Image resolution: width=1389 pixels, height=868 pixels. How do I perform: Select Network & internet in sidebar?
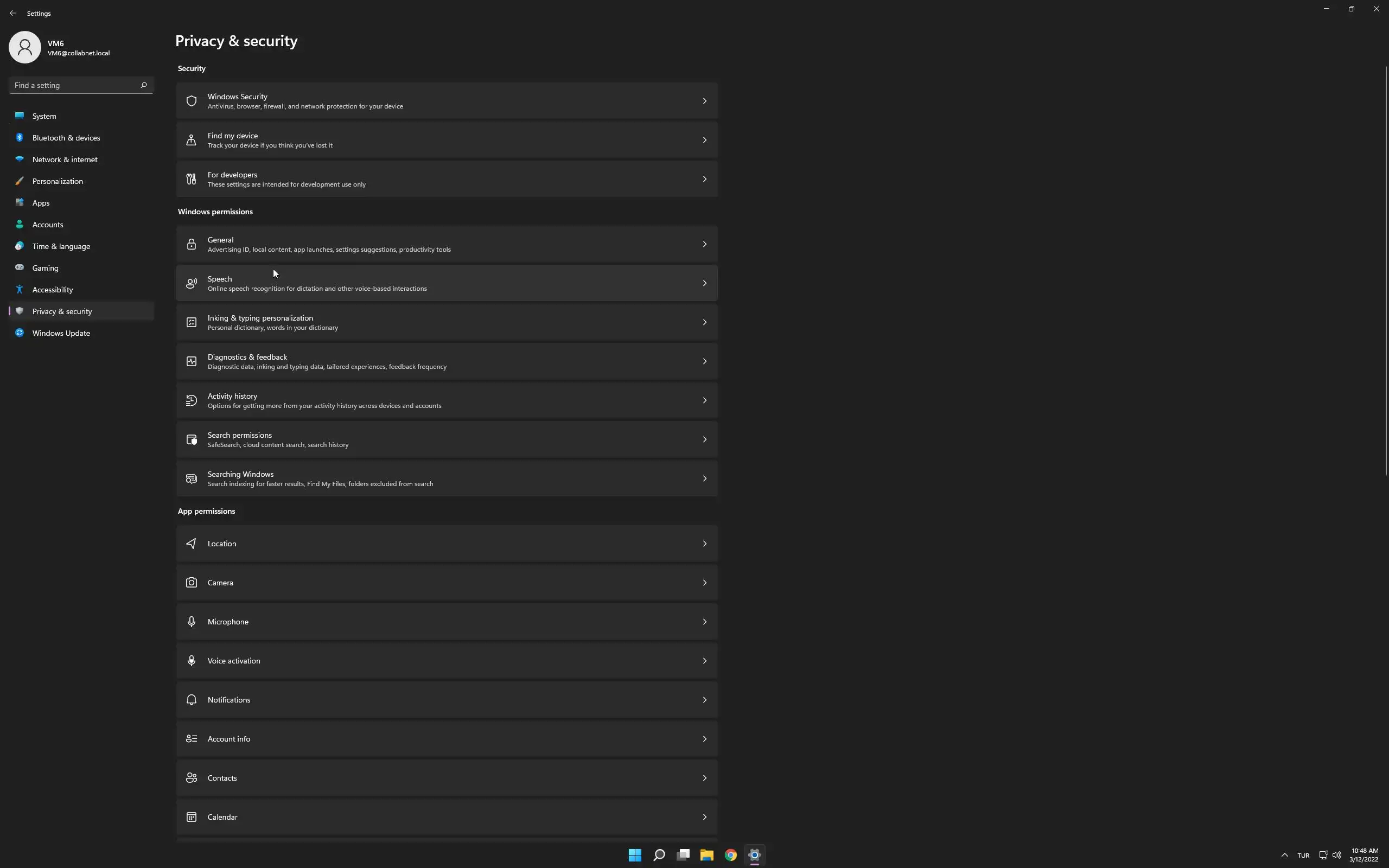click(x=64, y=159)
